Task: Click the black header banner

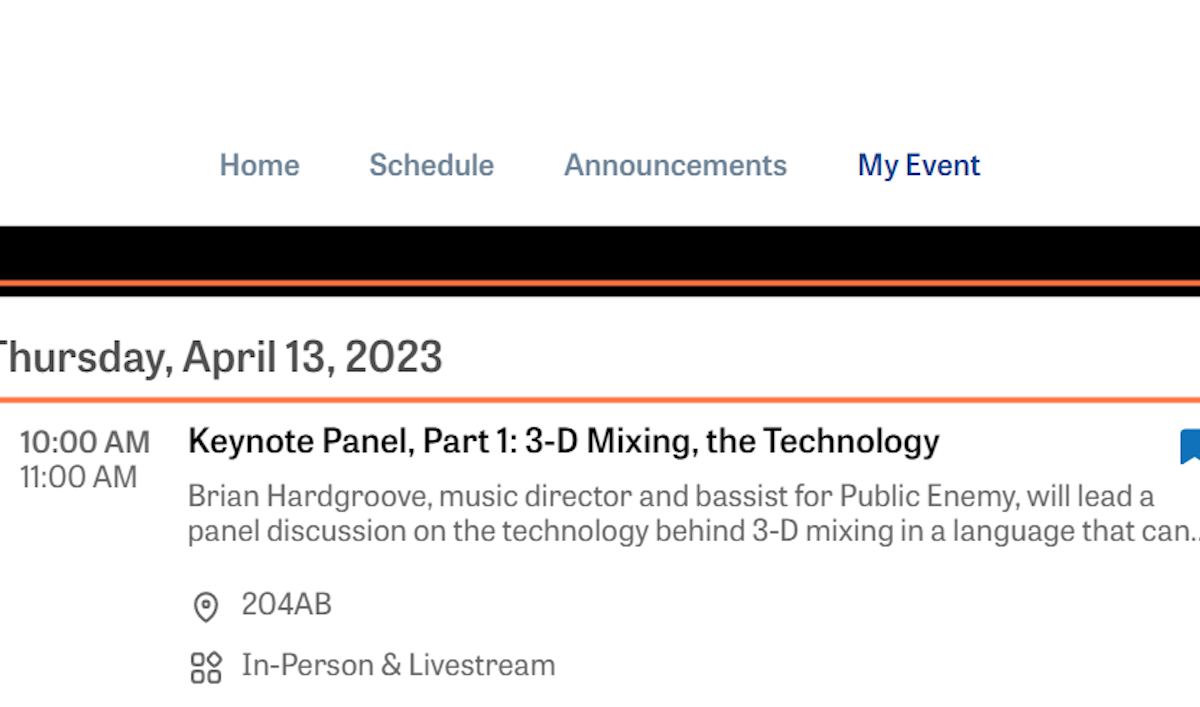Action: pos(600,253)
